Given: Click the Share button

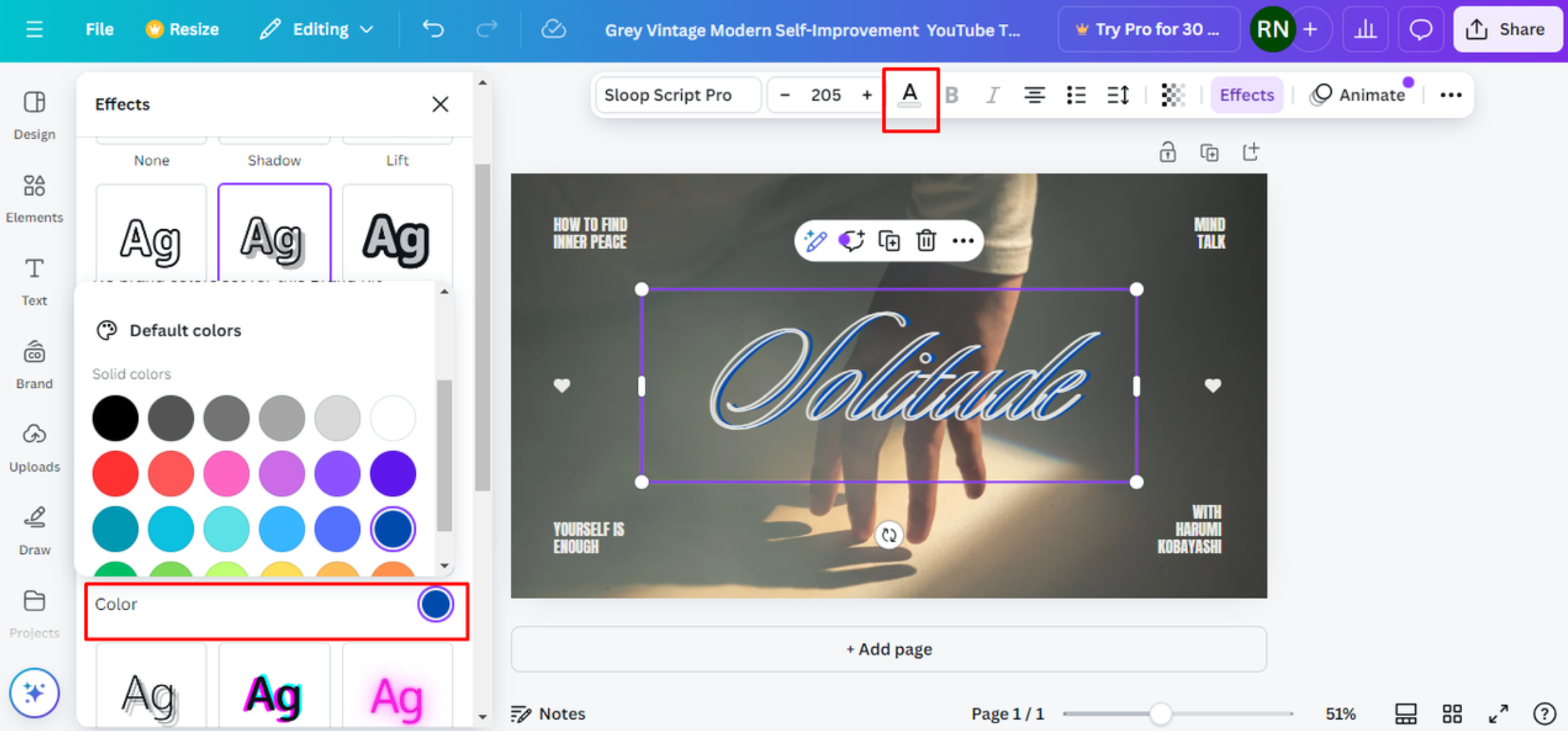Looking at the screenshot, I should click(1507, 29).
